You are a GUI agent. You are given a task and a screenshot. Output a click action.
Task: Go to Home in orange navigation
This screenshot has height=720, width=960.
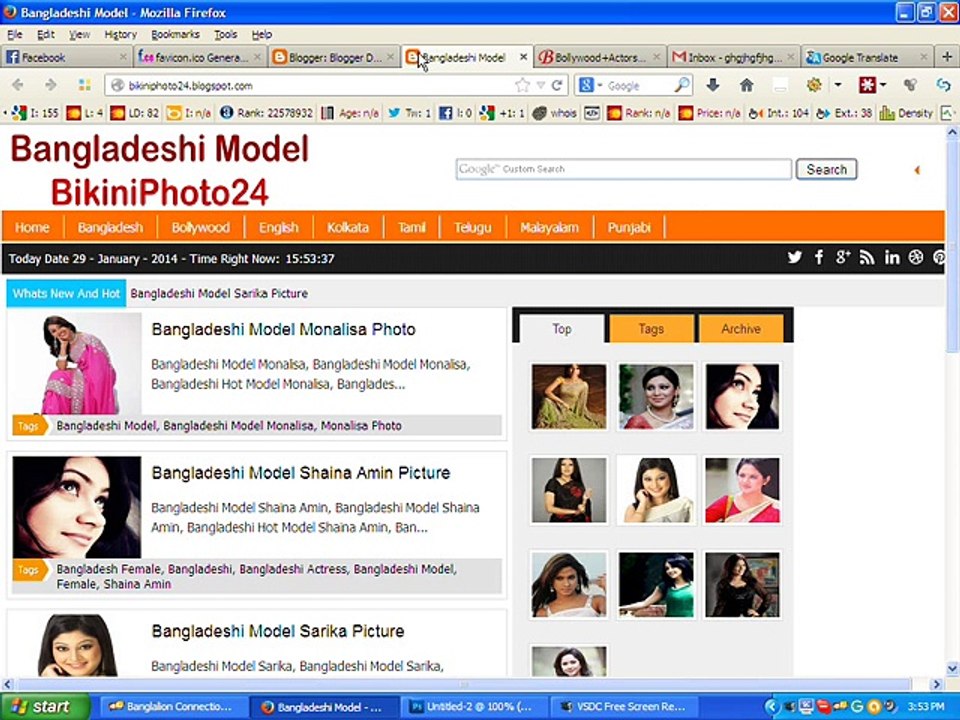click(32, 227)
